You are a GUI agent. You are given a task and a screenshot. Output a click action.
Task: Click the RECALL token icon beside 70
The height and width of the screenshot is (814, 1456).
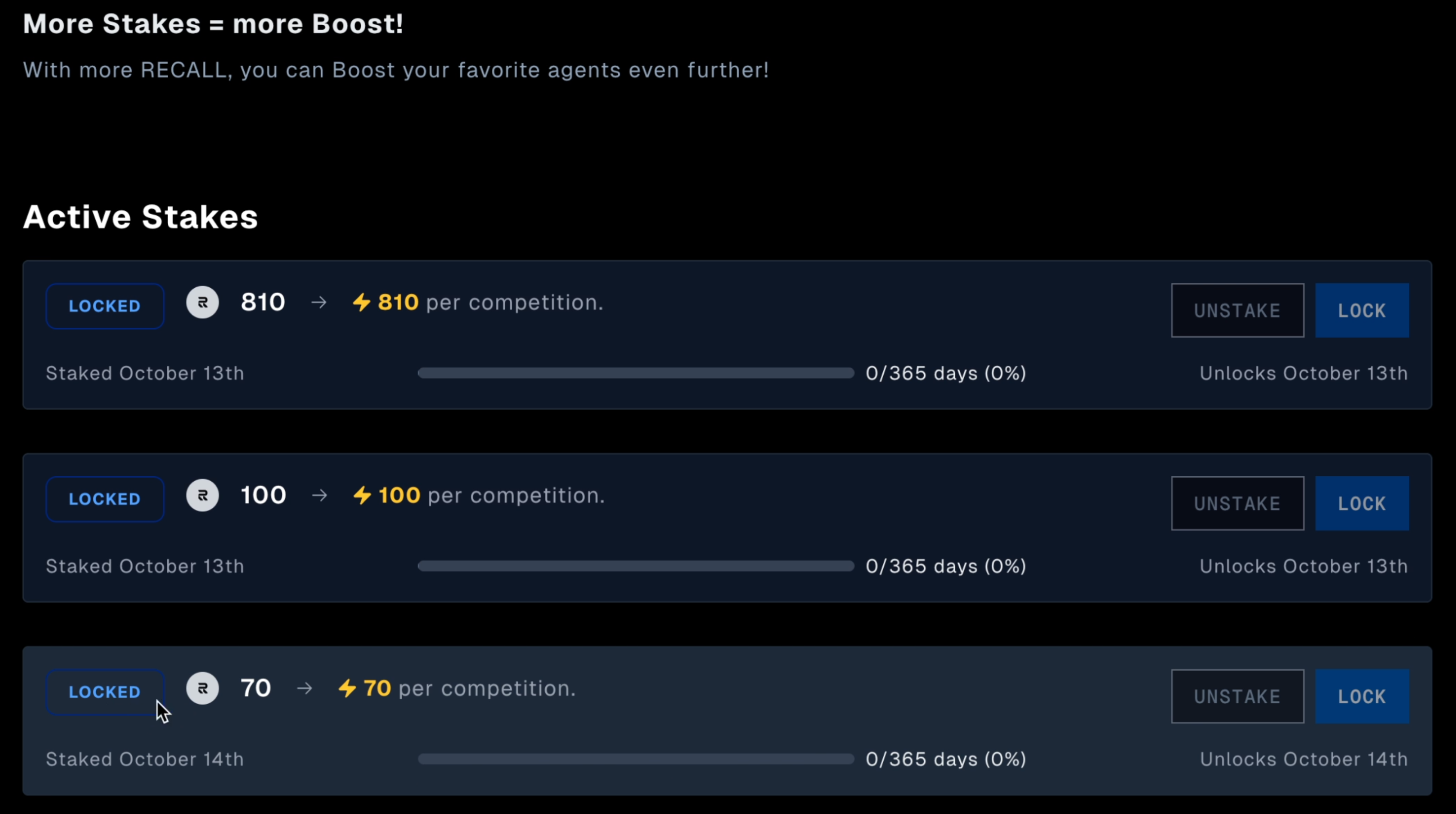click(x=202, y=689)
